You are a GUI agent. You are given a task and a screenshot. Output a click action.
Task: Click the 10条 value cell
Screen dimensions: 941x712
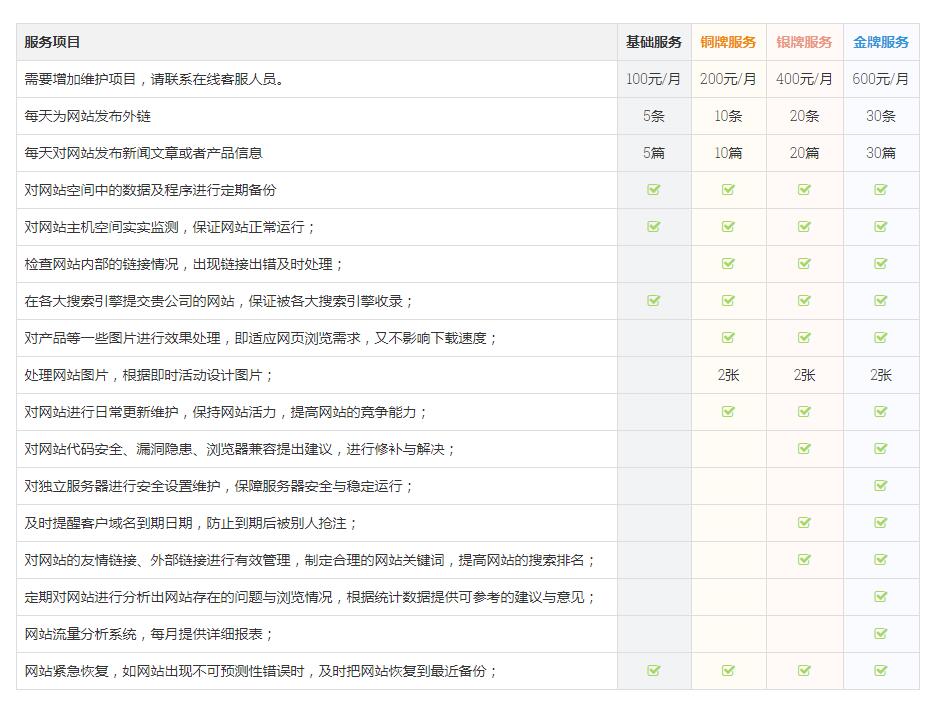coord(728,116)
